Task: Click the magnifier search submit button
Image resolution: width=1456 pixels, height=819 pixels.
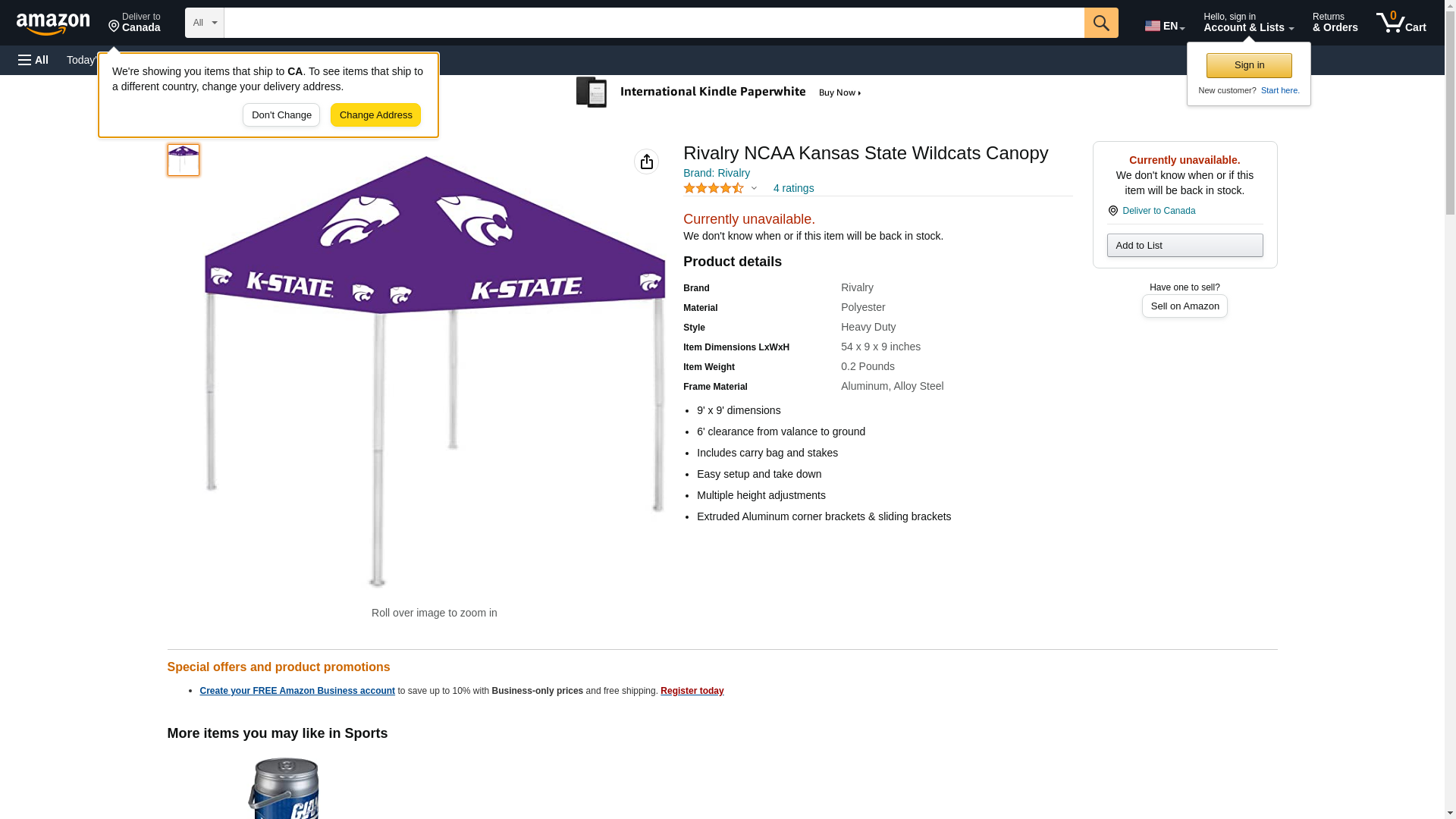Action: pos(1101,23)
